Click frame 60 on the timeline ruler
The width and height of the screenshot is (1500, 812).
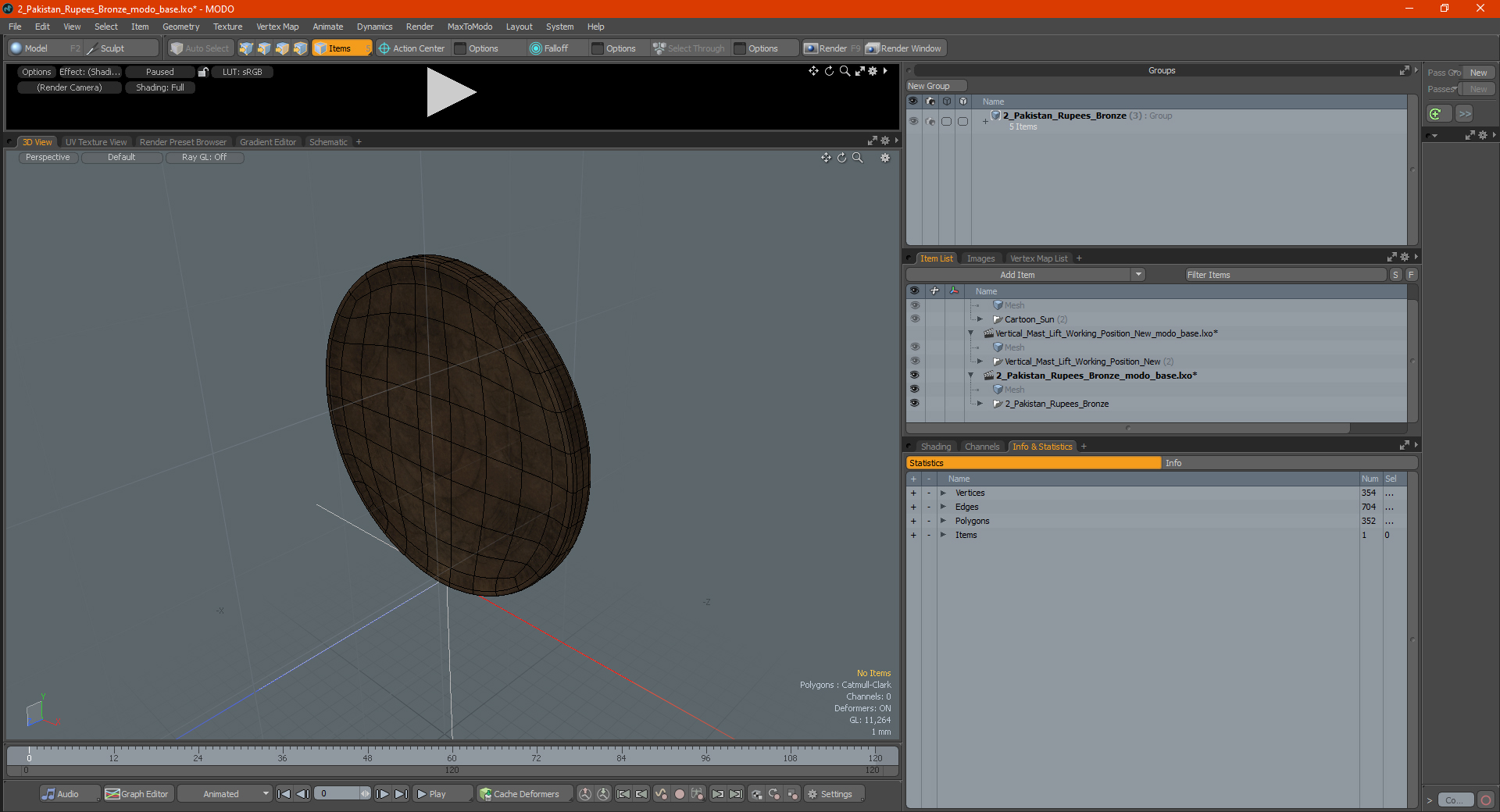[452, 757]
